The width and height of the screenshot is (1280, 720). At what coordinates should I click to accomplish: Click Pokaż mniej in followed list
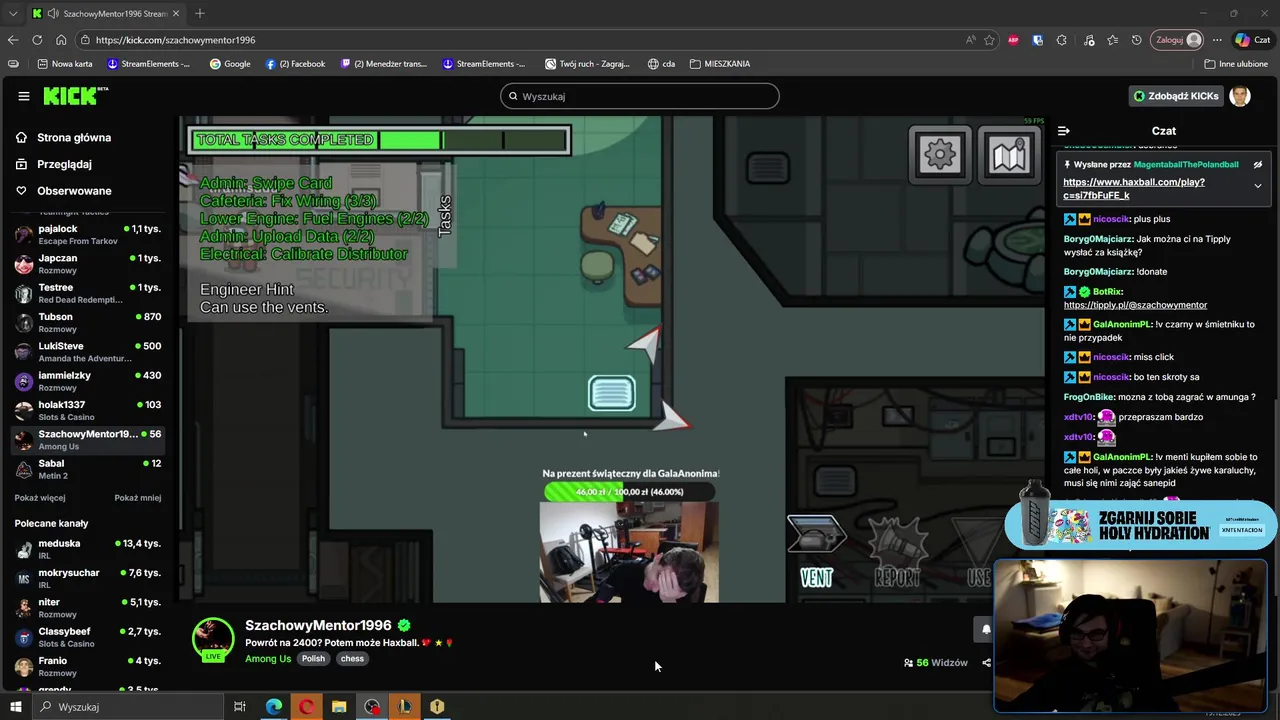click(x=137, y=498)
